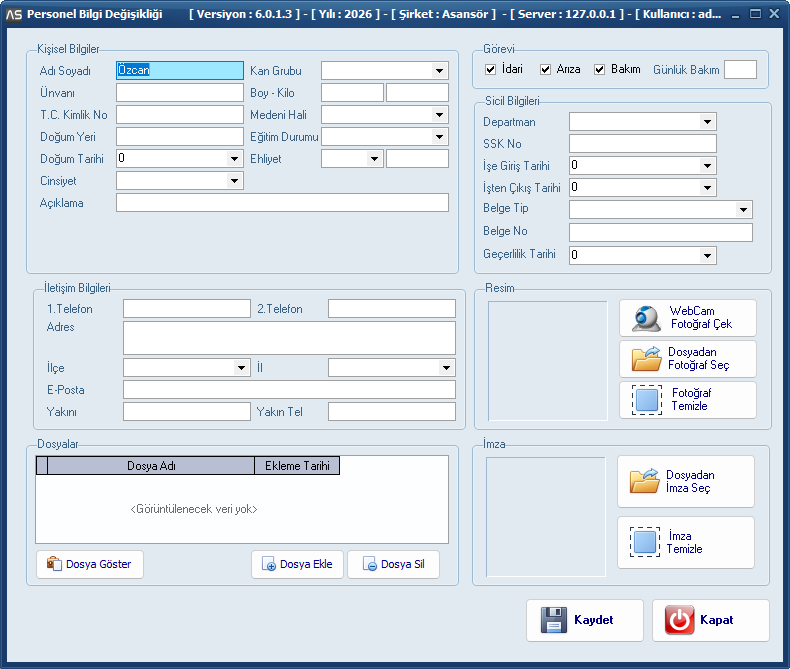Open the Kan Grubu dropdown
790x669 pixels.
click(x=439, y=71)
